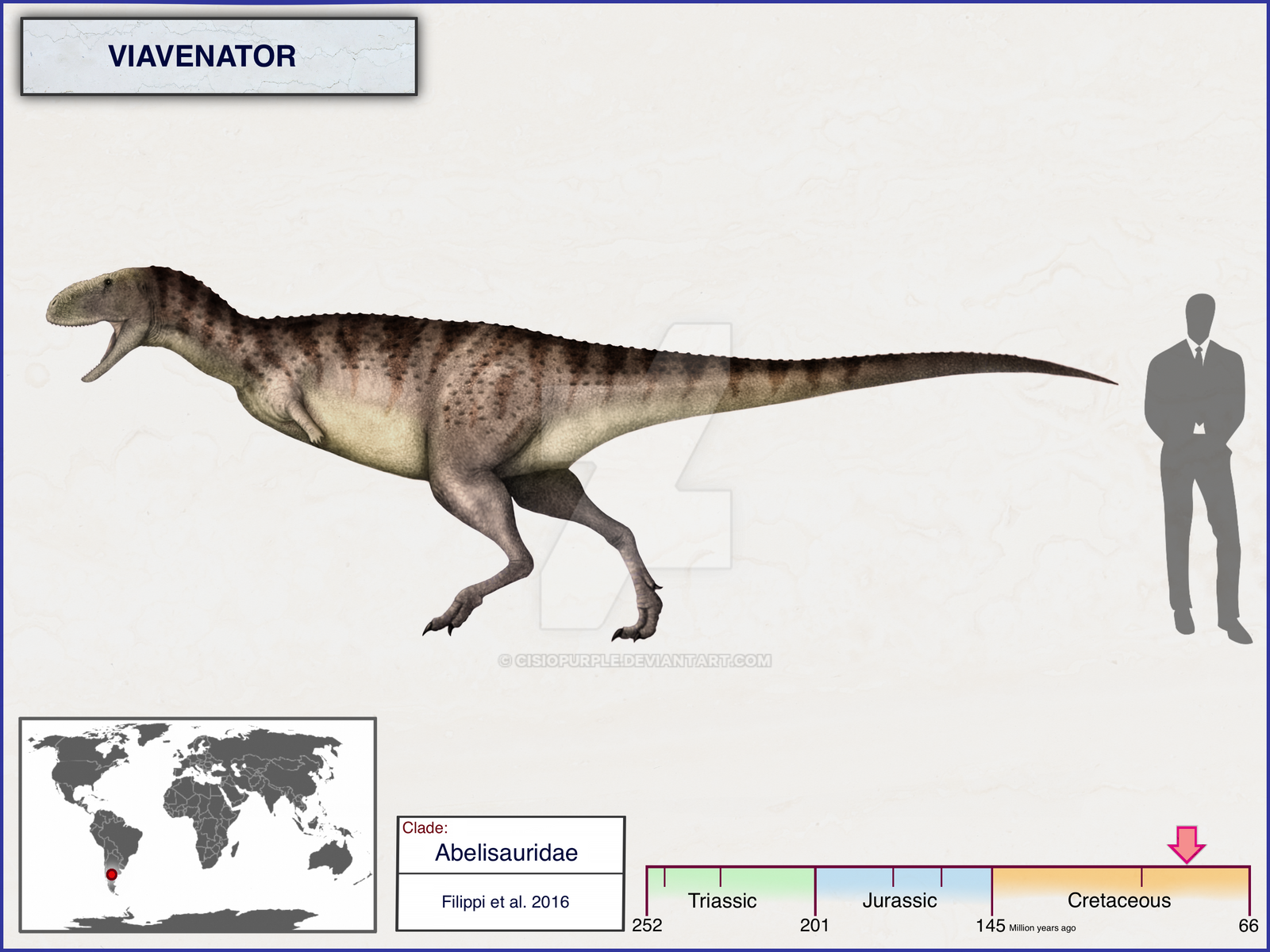This screenshot has height=952, width=1270.
Task: Click the red location dot on the map
Action: [111, 874]
